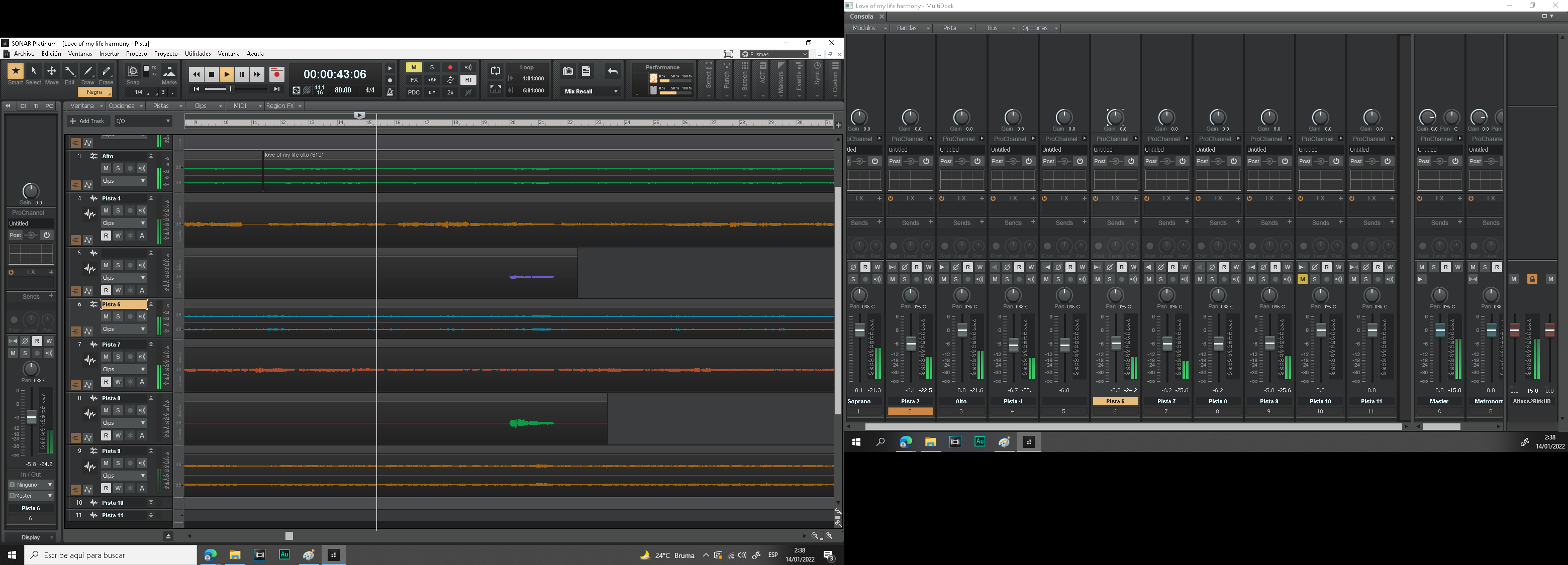Pick the Edit tool
The image size is (1568, 565).
click(x=70, y=72)
